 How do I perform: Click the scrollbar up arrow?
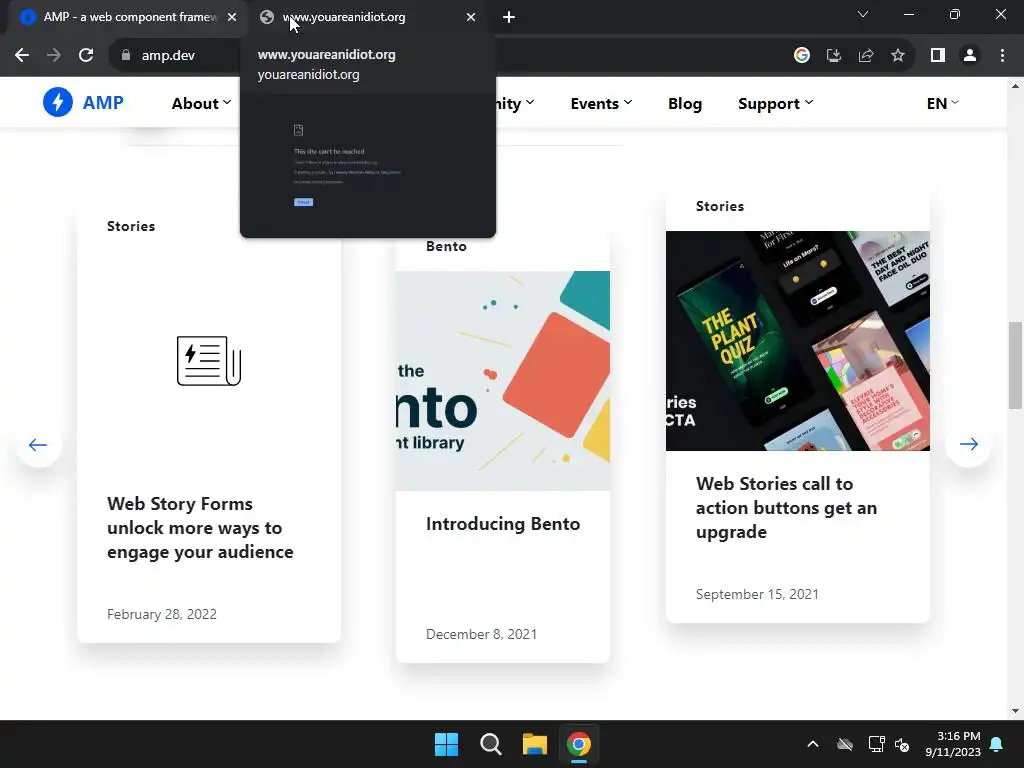(x=1015, y=86)
